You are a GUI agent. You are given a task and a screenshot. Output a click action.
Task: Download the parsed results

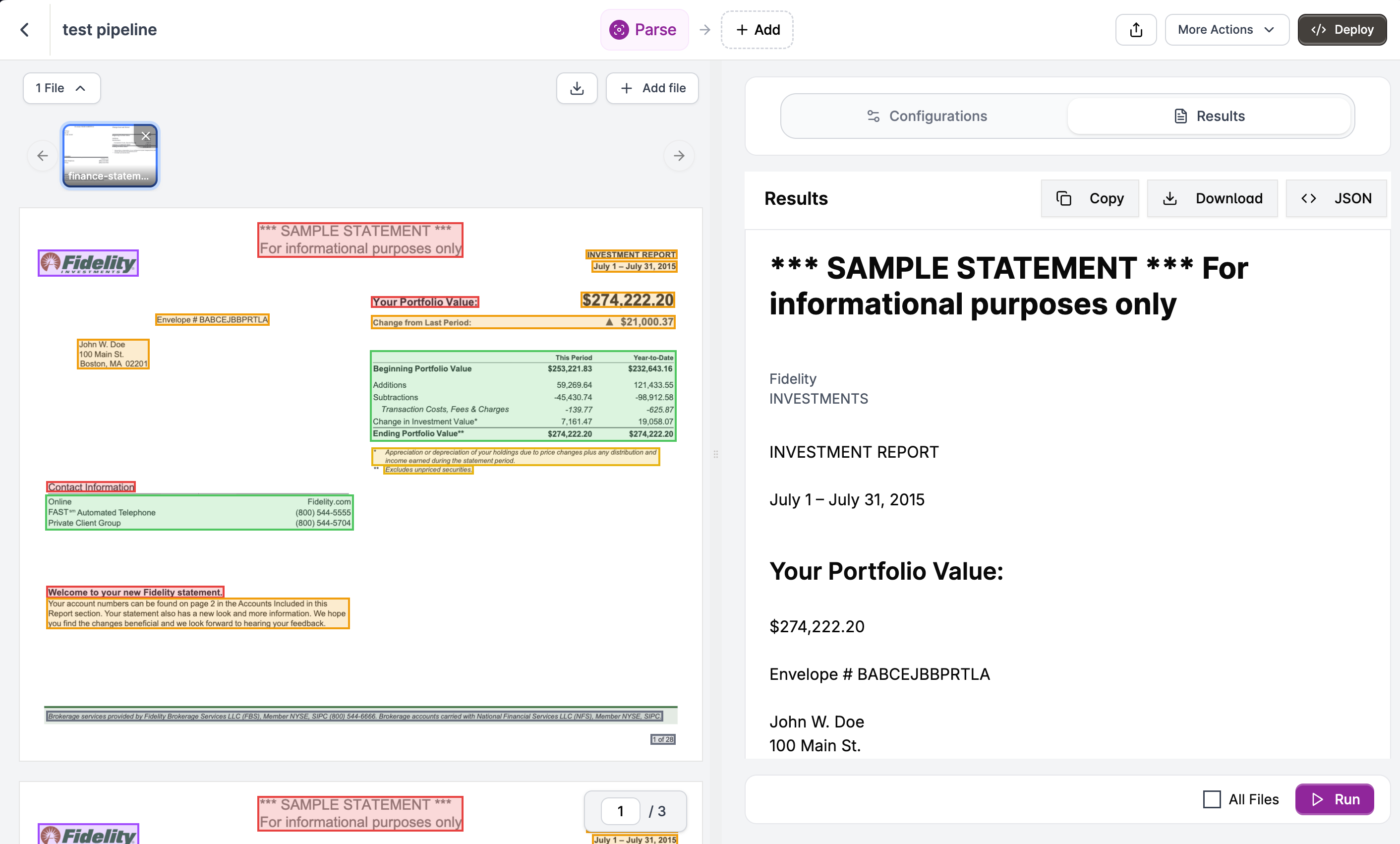[x=1212, y=198]
